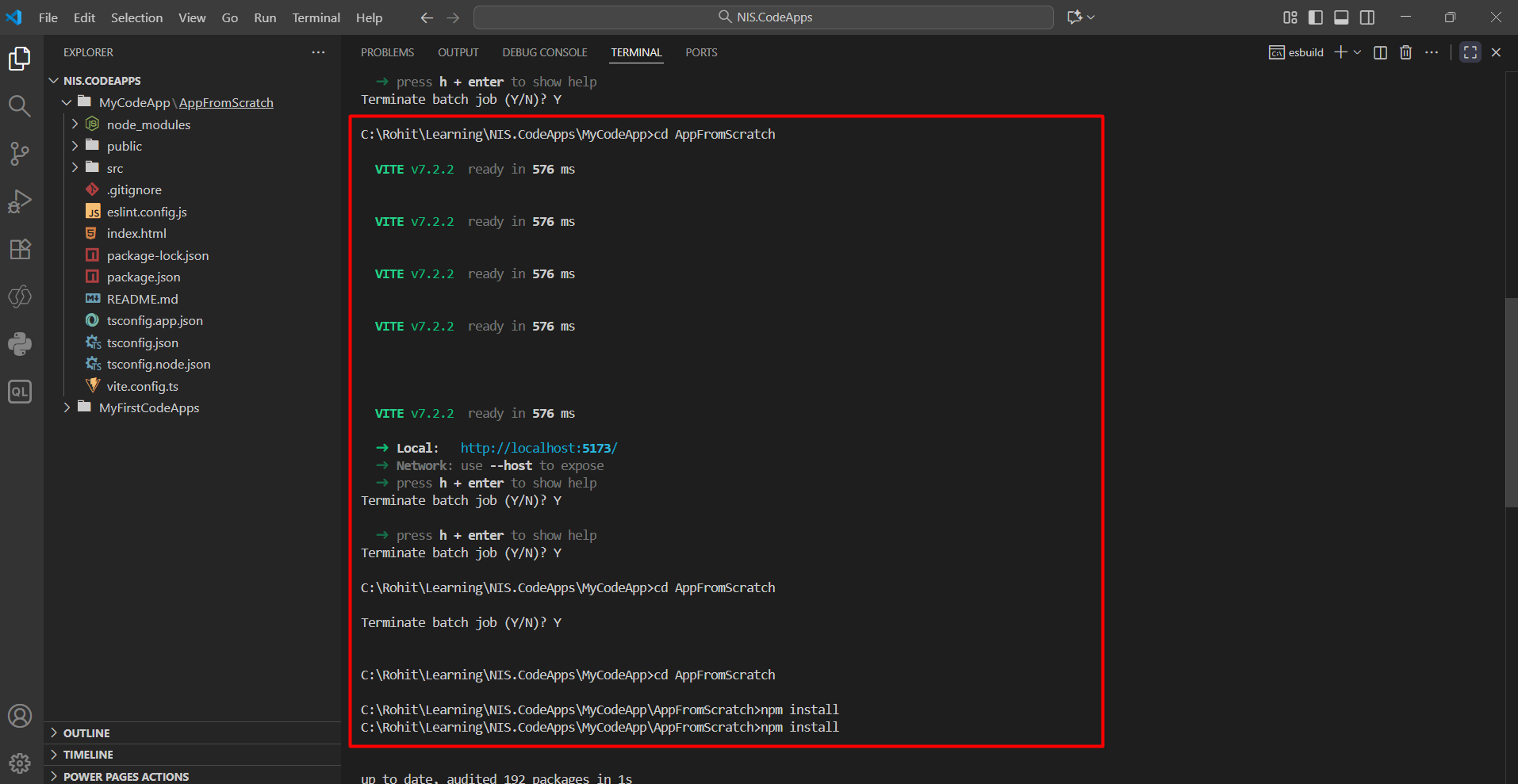Open the Terminal menu
Screen dimensions: 1518x784
(x=316, y=17)
